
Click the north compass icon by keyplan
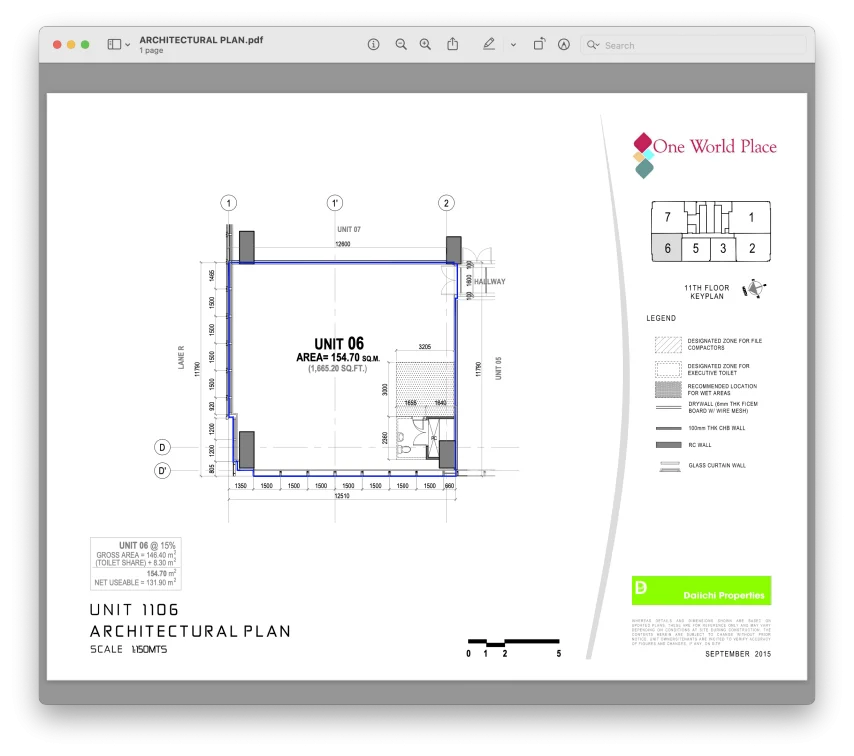coord(754,289)
